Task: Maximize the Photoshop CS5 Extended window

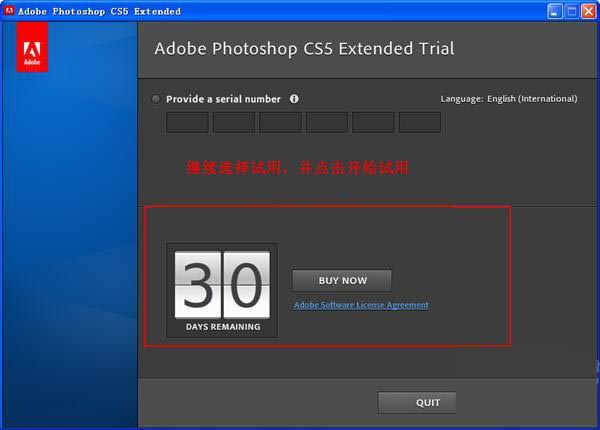Action: (x=572, y=11)
